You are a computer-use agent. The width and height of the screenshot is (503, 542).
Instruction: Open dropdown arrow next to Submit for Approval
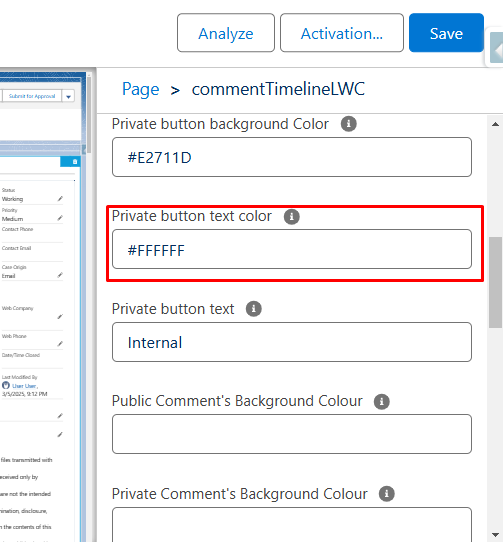pos(68,96)
